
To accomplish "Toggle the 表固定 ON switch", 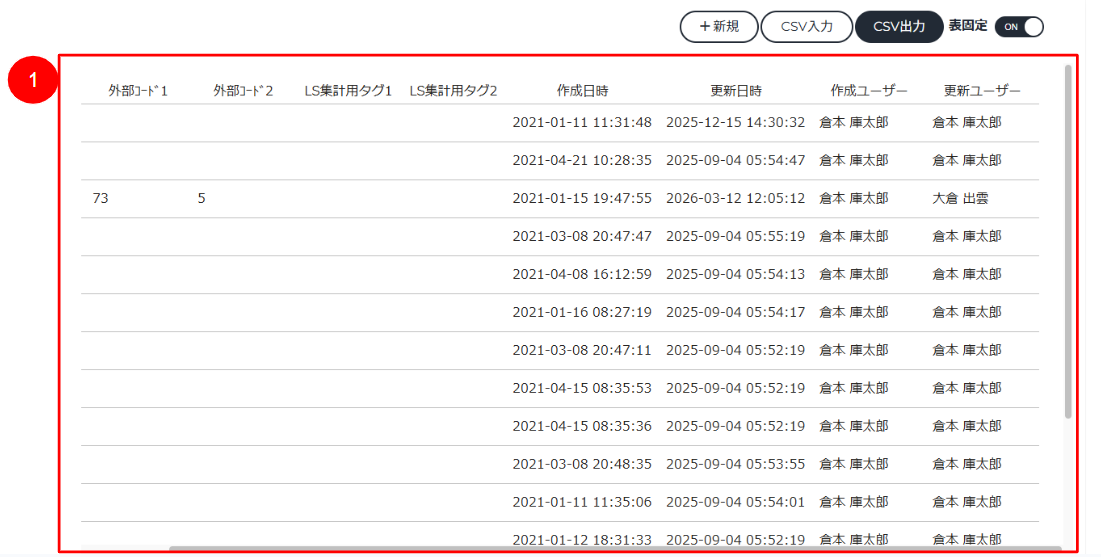I will 1019,27.
